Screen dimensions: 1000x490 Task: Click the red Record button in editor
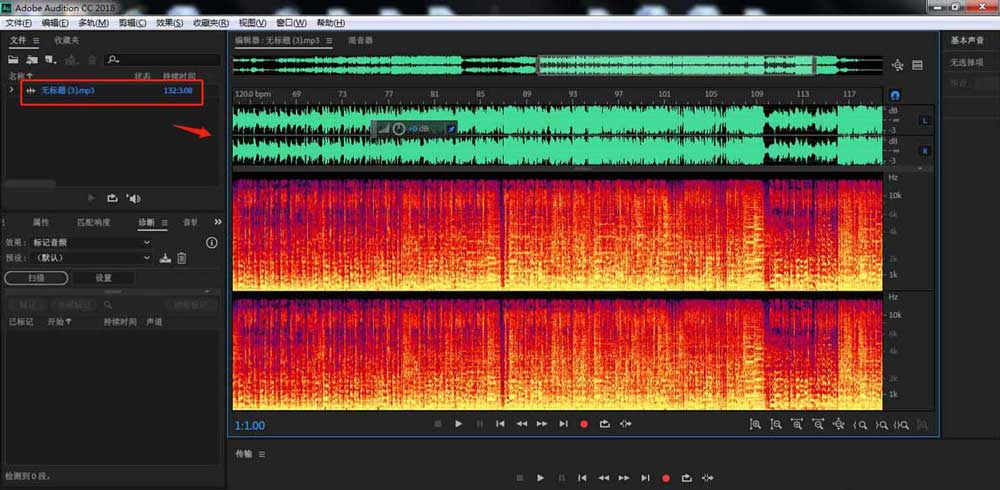[584, 424]
